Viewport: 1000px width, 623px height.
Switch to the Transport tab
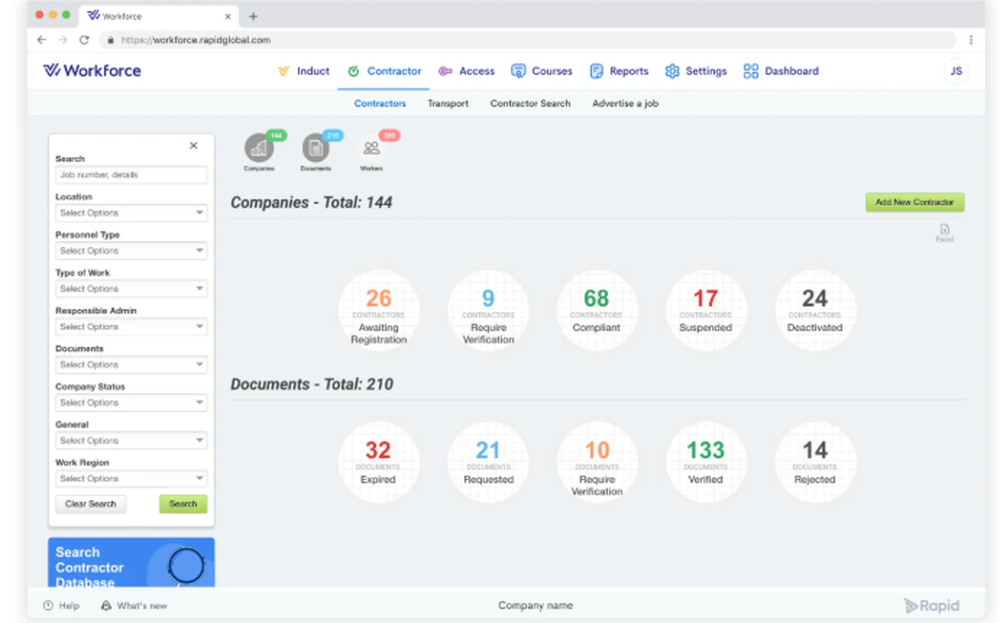(447, 102)
